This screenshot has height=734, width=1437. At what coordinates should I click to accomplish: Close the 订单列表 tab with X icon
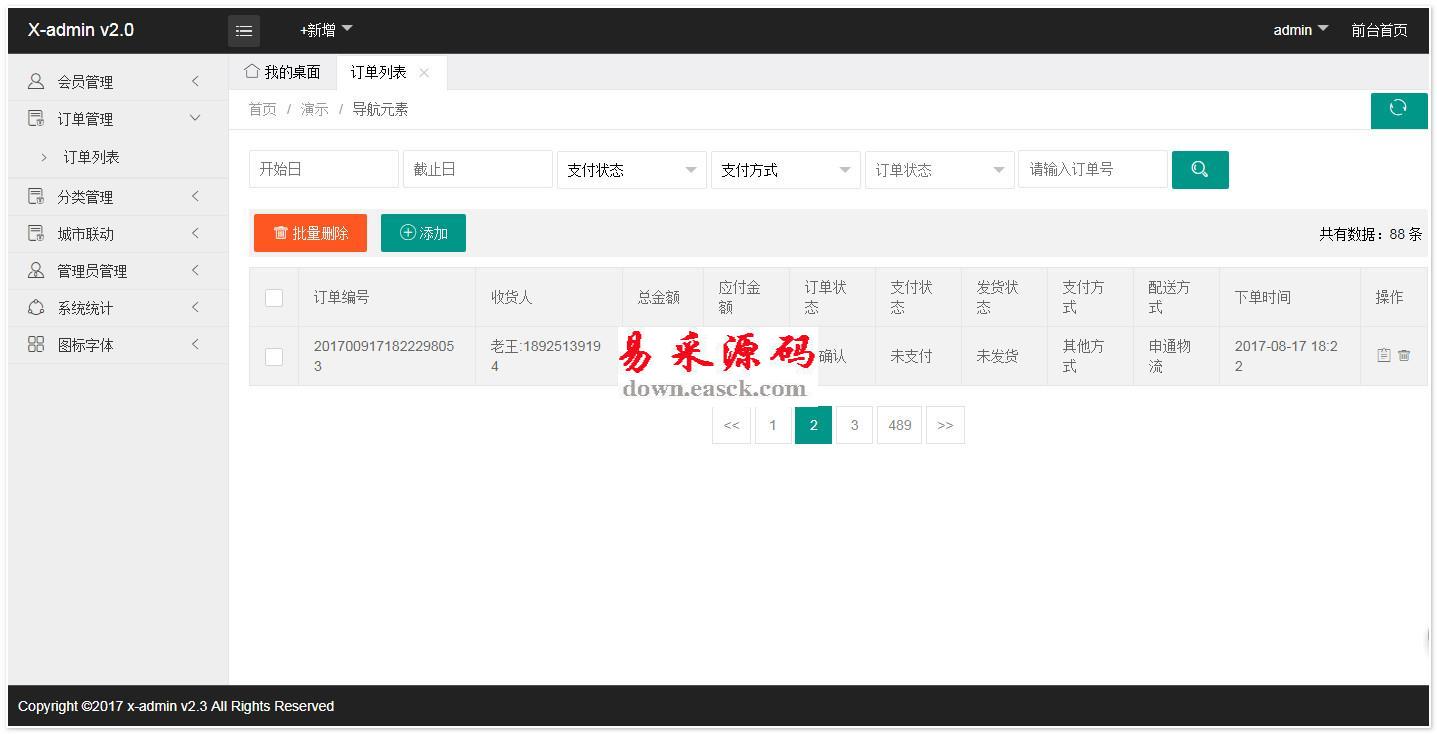click(x=424, y=72)
